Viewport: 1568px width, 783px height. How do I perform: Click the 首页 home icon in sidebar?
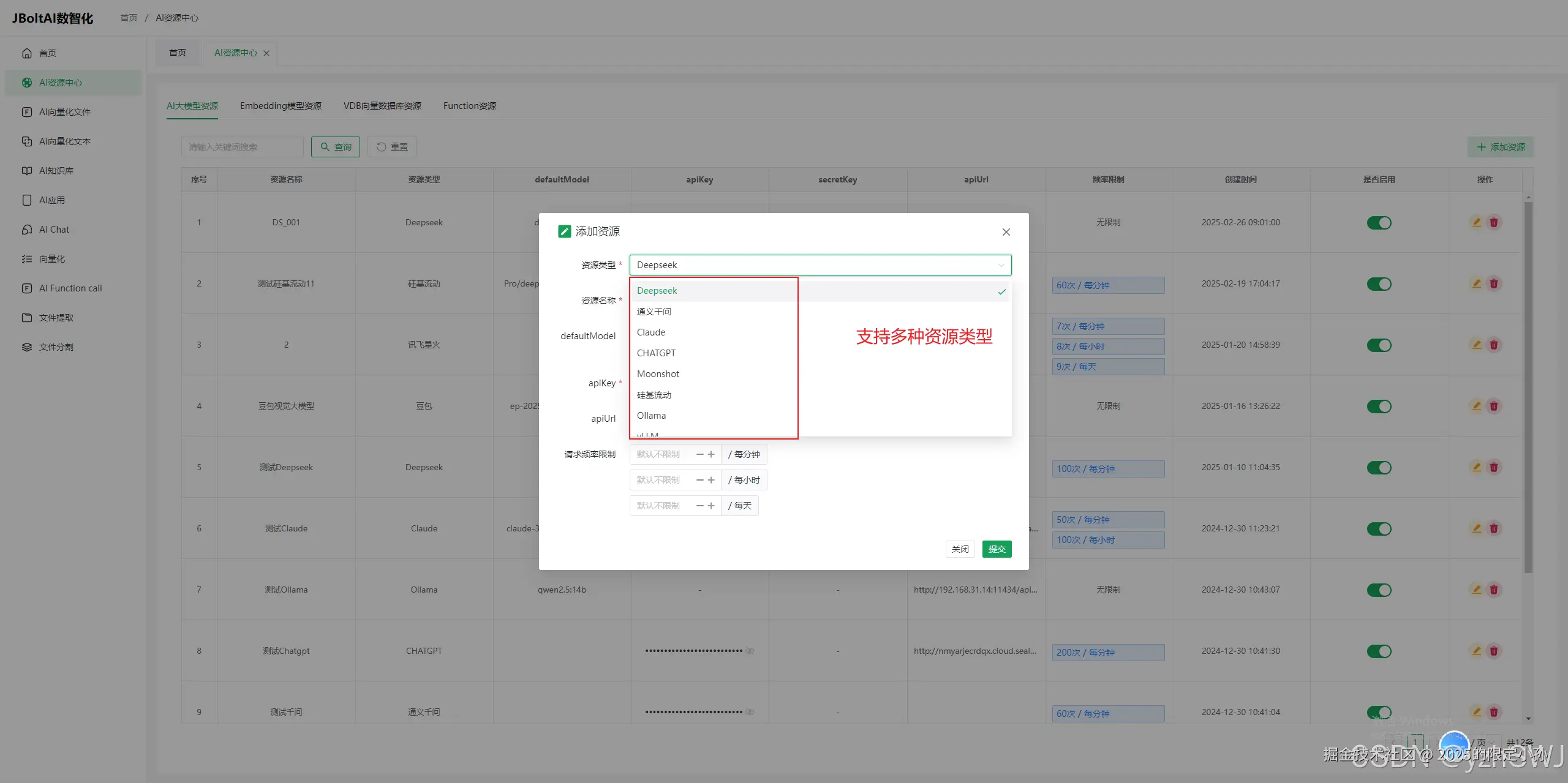pos(27,53)
